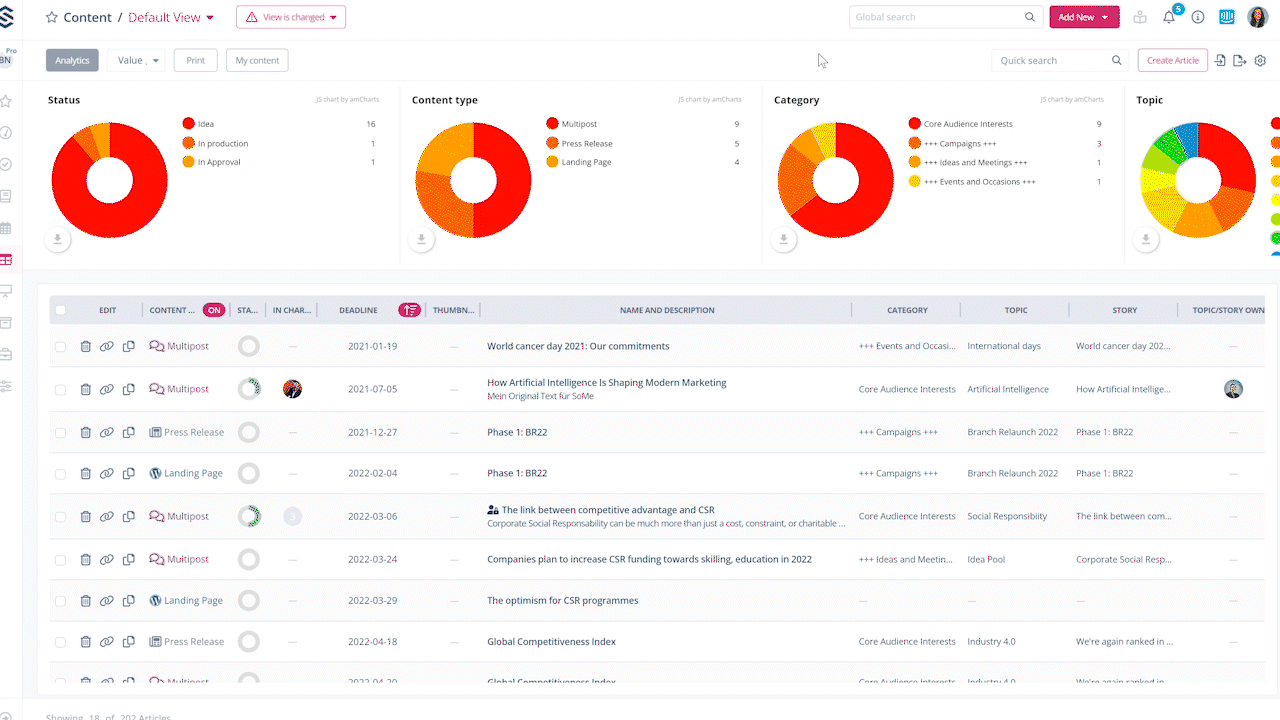Open the Value dropdown
The width and height of the screenshot is (1280, 720).
(x=135, y=61)
